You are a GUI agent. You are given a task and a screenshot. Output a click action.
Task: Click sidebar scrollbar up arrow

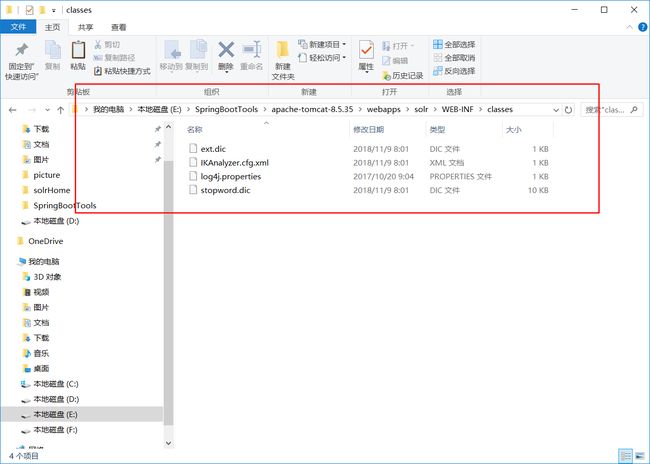point(168,127)
